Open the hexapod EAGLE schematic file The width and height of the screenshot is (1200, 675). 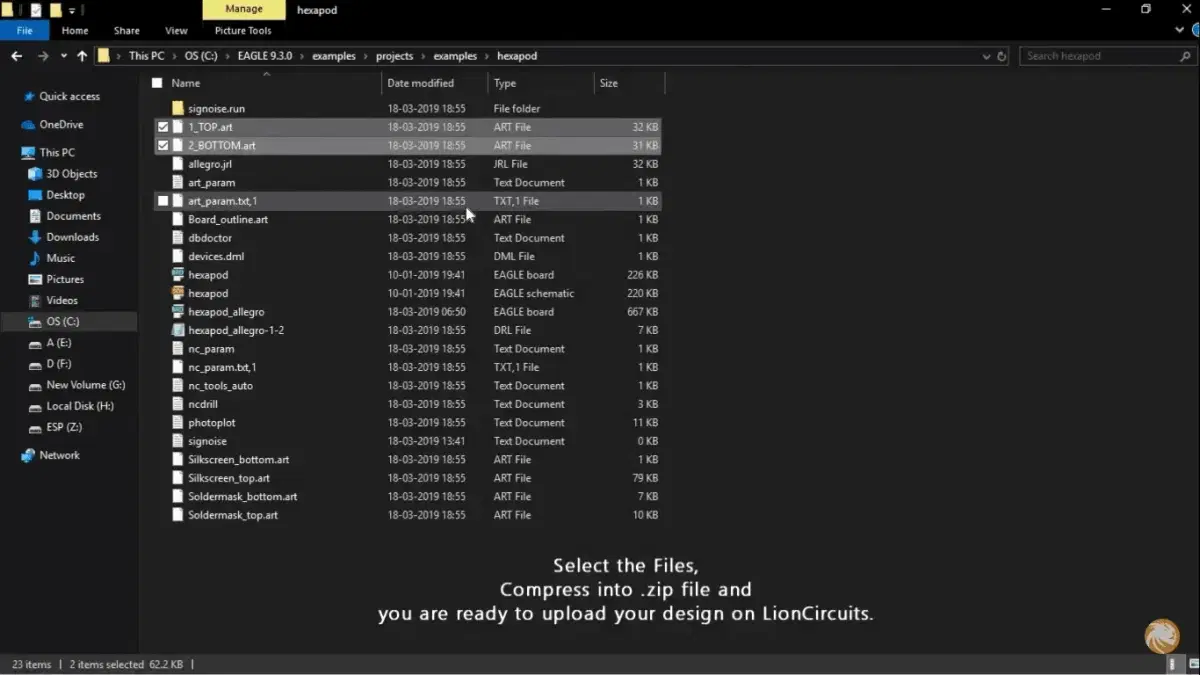point(208,293)
